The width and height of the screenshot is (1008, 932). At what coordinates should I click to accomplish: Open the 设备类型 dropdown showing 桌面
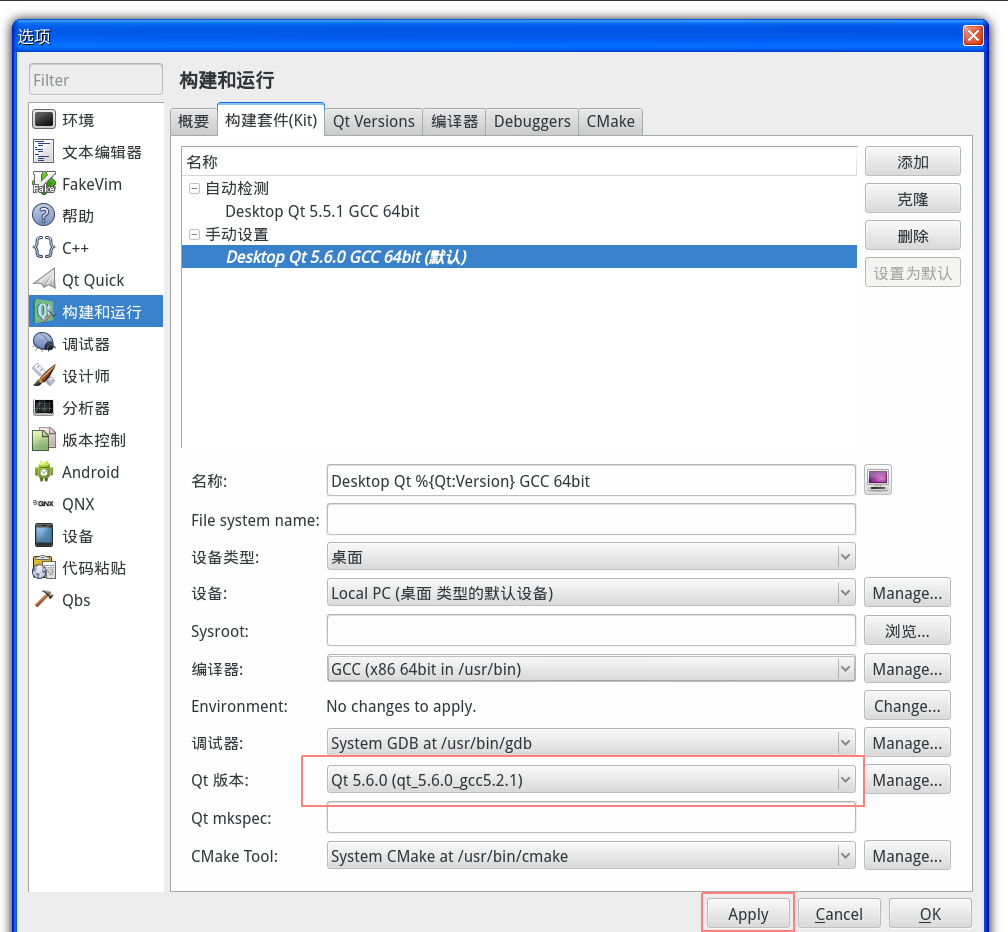click(591, 557)
